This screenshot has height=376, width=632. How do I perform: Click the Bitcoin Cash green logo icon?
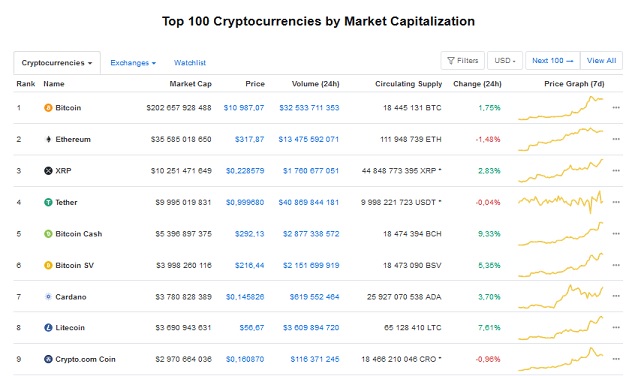[48, 234]
